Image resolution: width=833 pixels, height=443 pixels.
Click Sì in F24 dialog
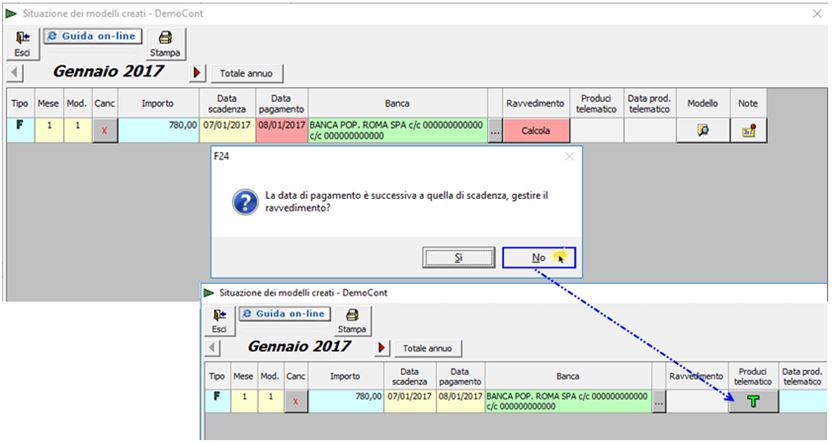coord(458,258)
